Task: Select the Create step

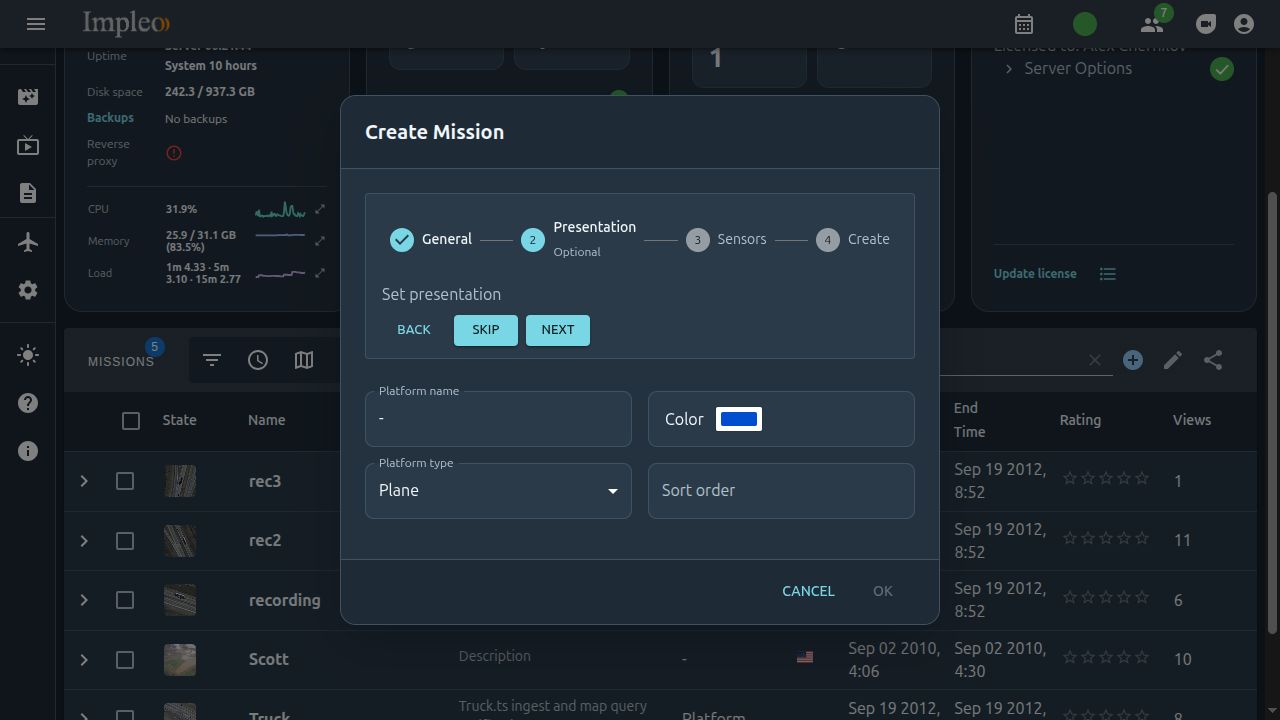Action: pos(853,240)
